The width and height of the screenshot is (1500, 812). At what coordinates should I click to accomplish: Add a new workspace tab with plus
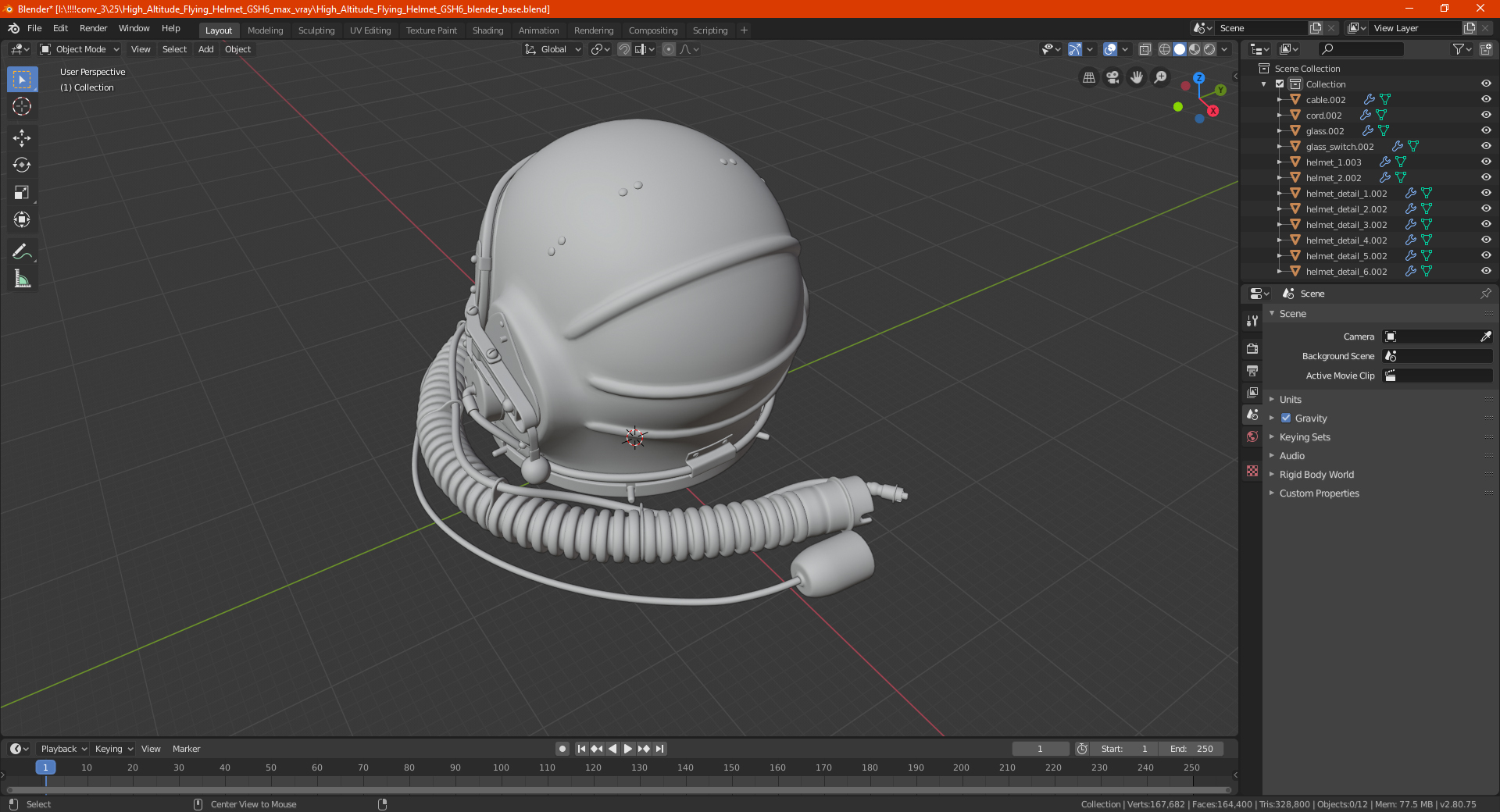[744, 30]
